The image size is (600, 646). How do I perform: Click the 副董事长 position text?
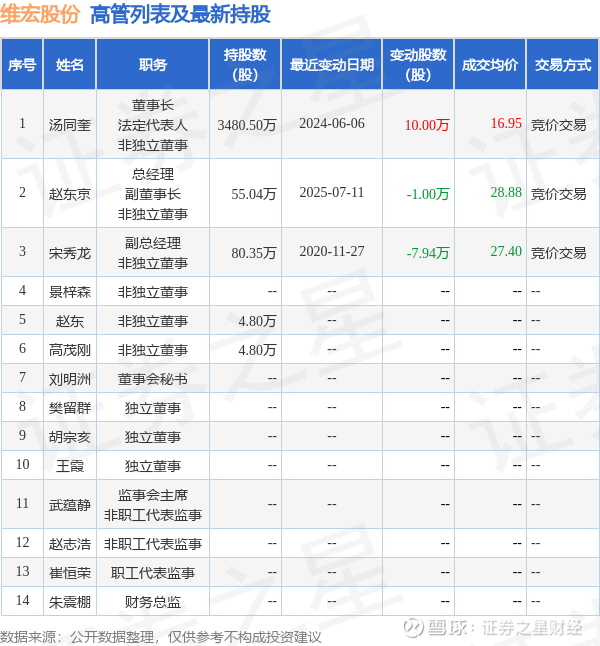pos(152,194)
